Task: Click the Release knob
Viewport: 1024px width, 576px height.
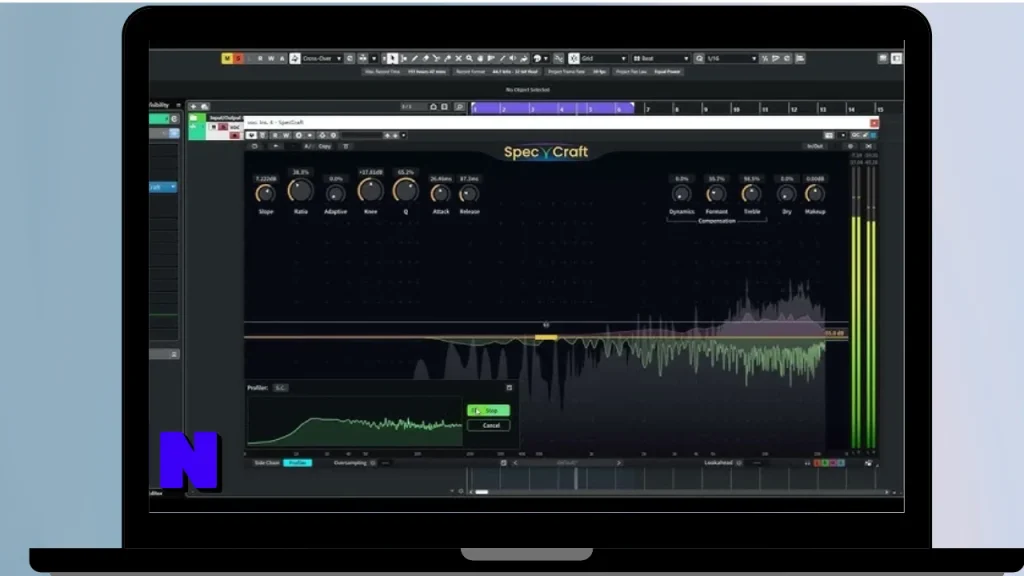Action: coord(469,194)
